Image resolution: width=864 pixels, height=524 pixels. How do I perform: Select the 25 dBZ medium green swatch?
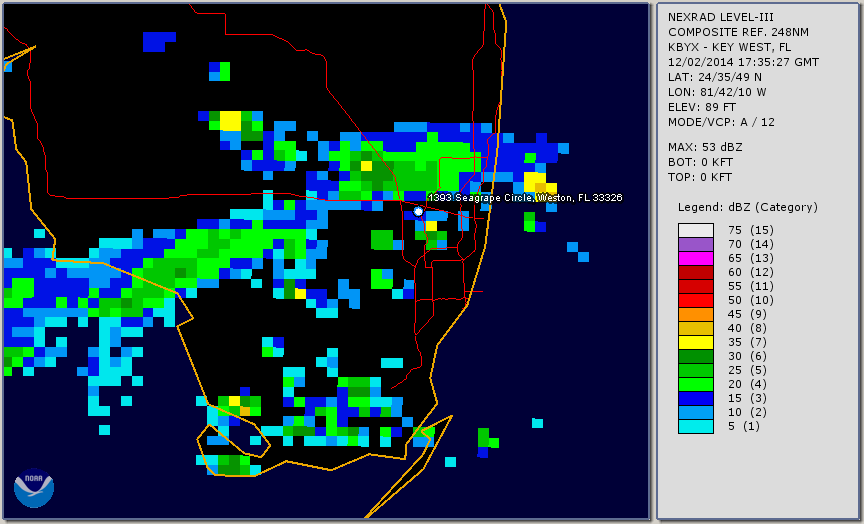pyautogui.click(x=696, y=370)
